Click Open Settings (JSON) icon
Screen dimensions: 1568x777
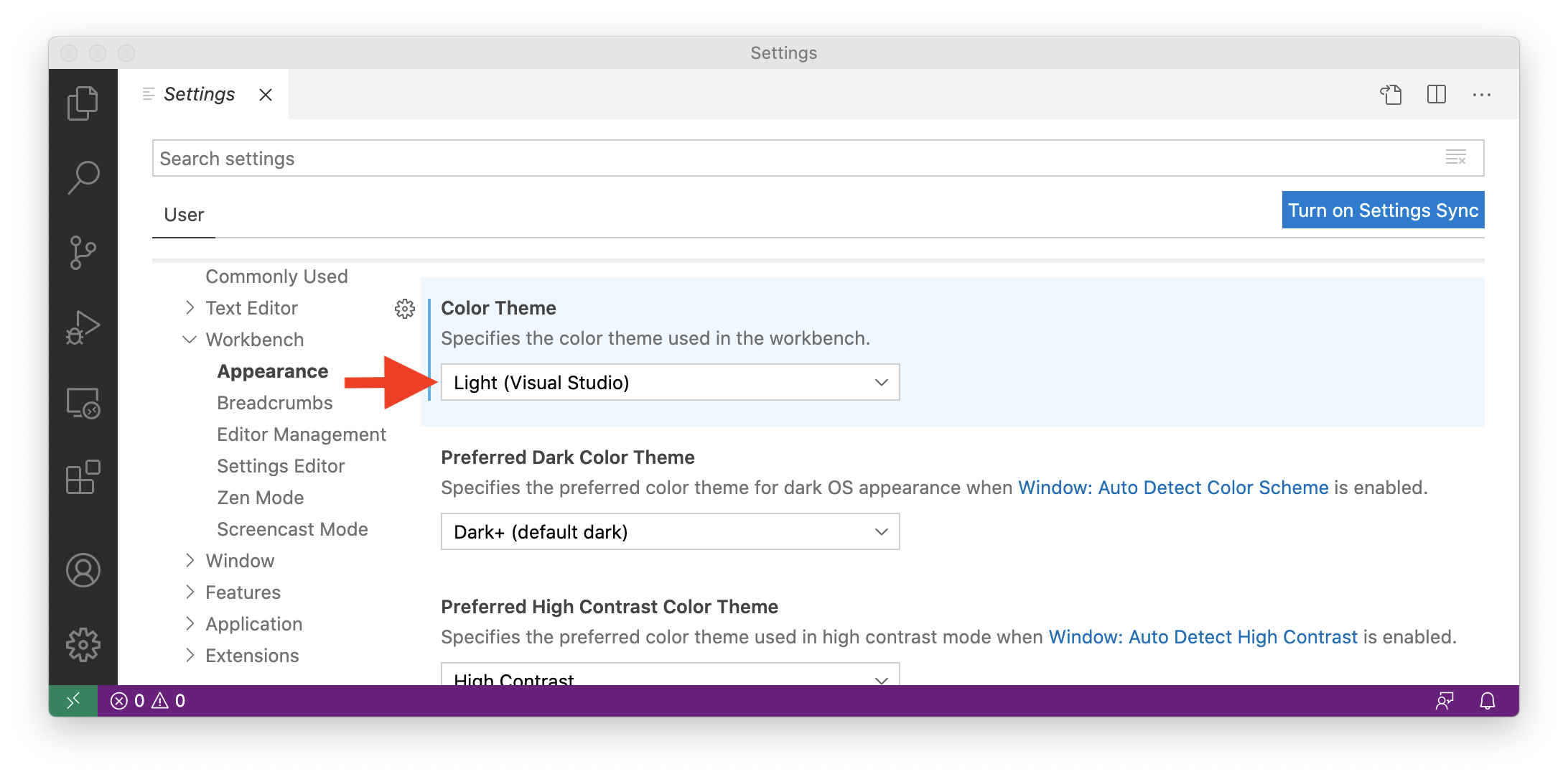[1391, 95]
